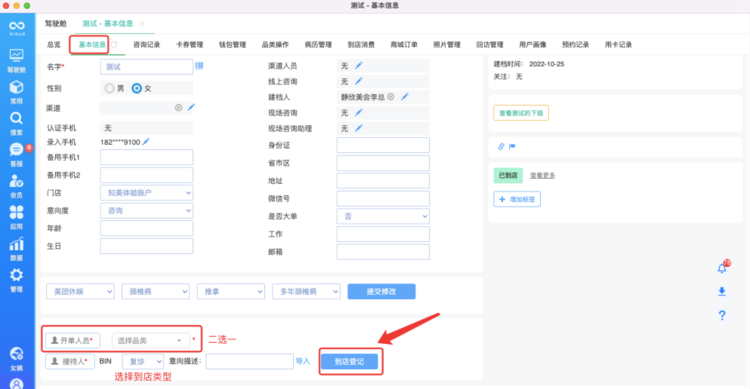Click into the 身份证 input field

click(x=383, y=145)
